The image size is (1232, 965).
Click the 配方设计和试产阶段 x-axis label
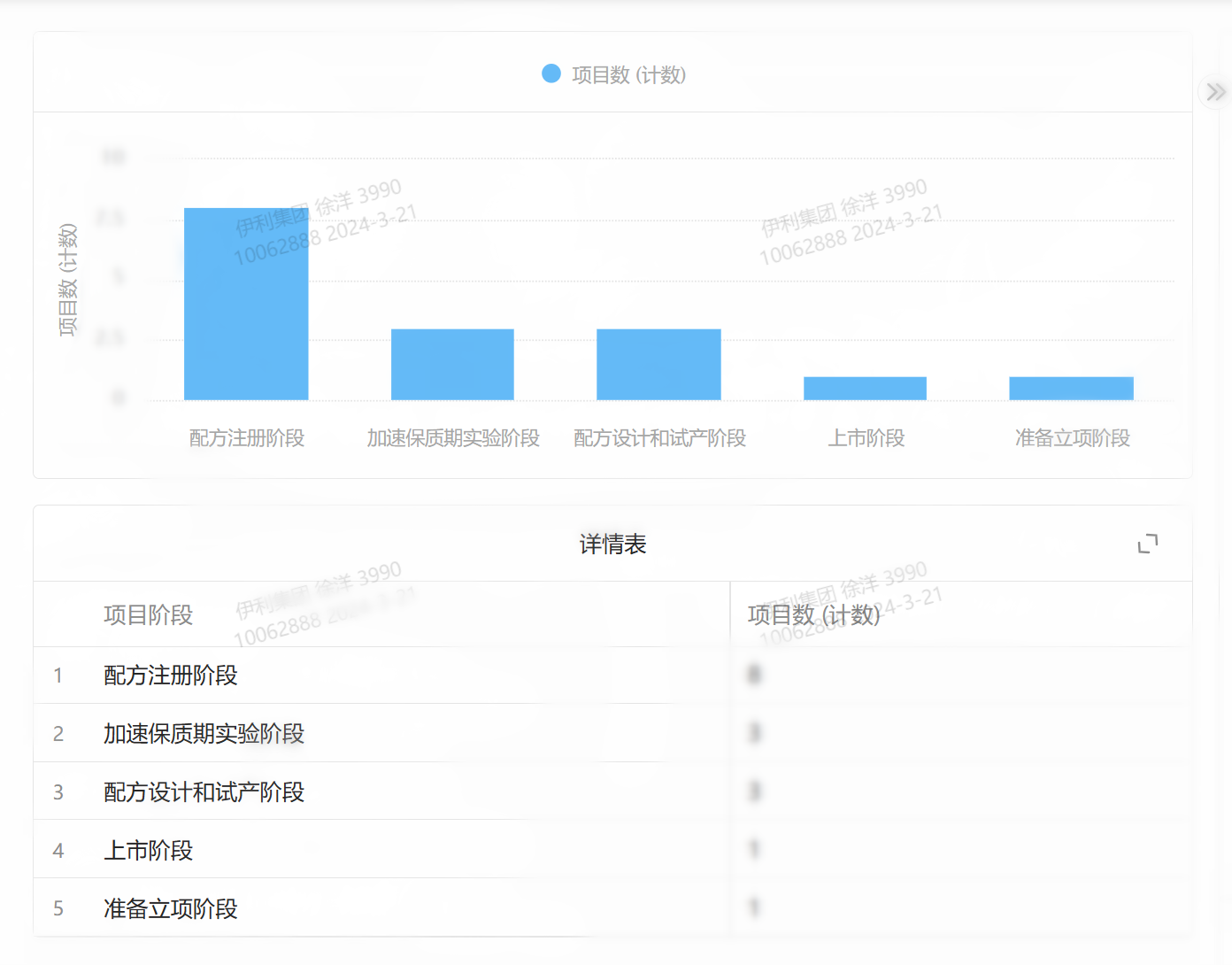[659, 438]
